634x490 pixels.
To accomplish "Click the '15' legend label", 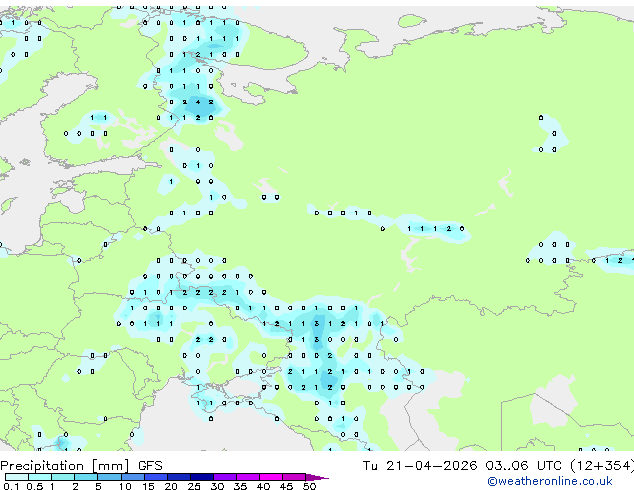I will 148,486.
